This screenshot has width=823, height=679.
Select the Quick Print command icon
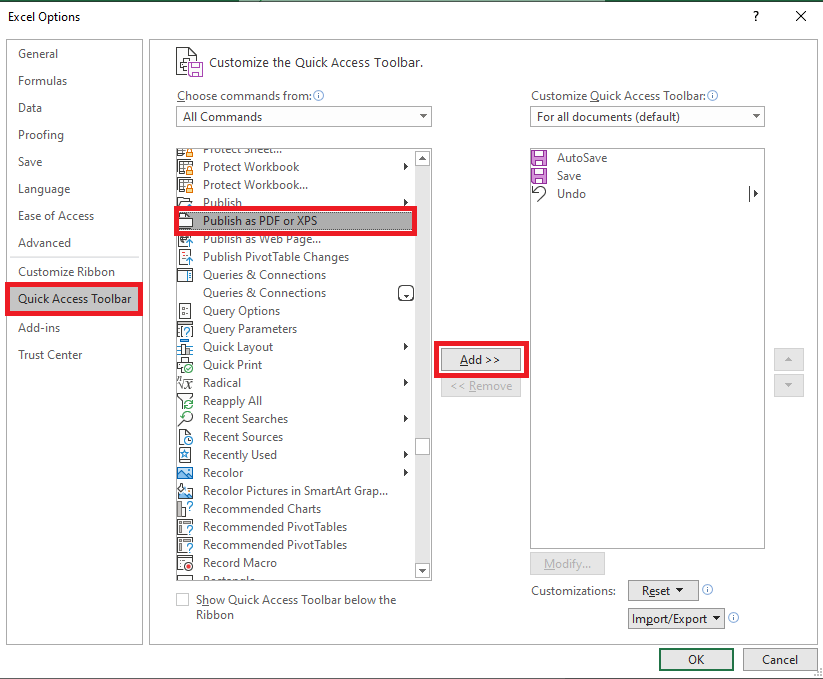[x=185, y=365]
